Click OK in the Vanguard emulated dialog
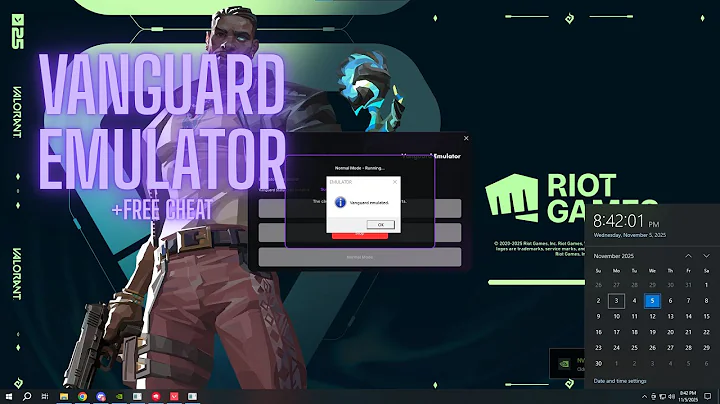 pyautogui.click(x=380, y=224)
